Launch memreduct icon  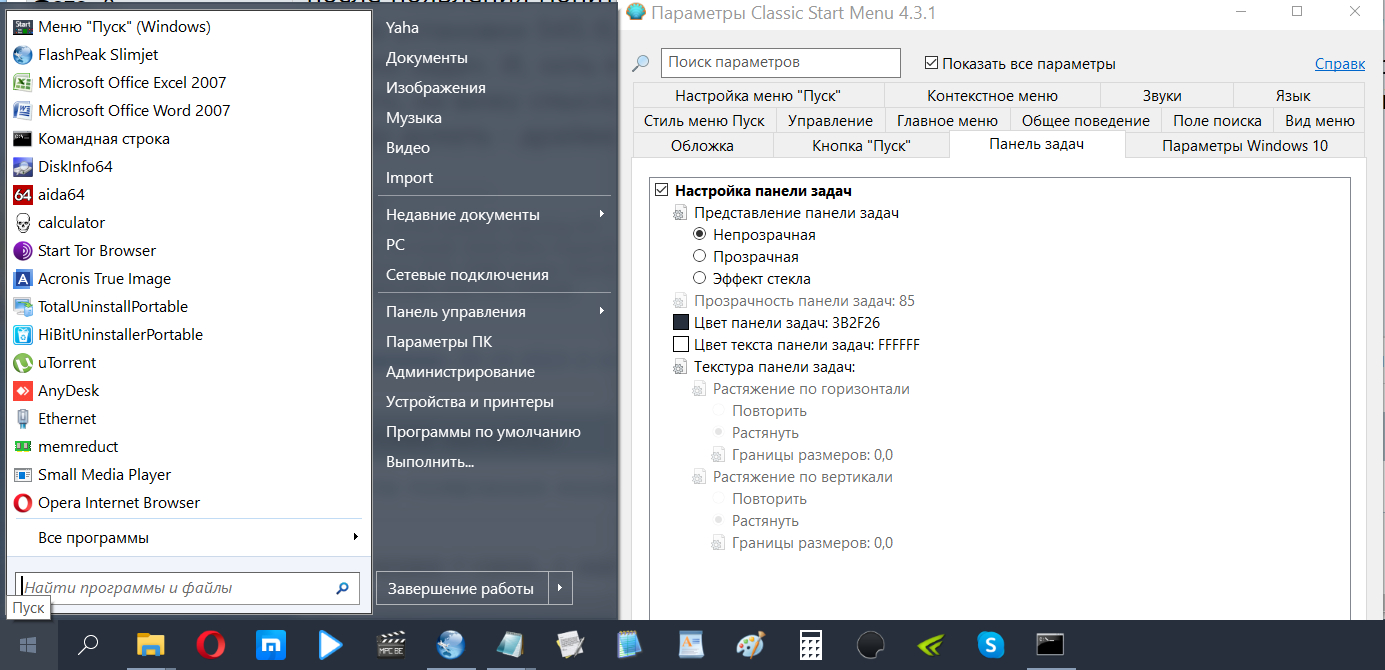(22, 447)
